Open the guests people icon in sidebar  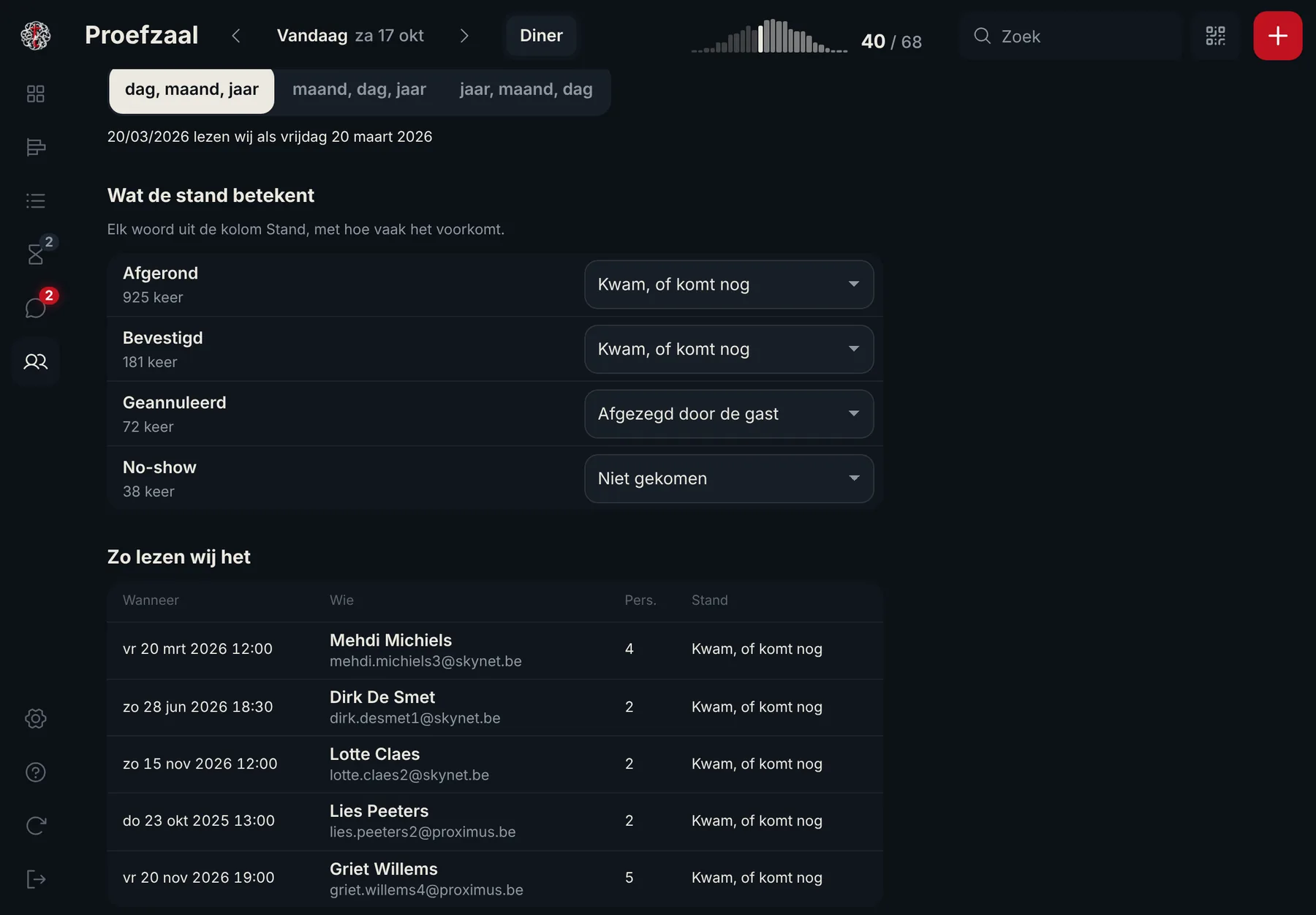pos(35,361)
